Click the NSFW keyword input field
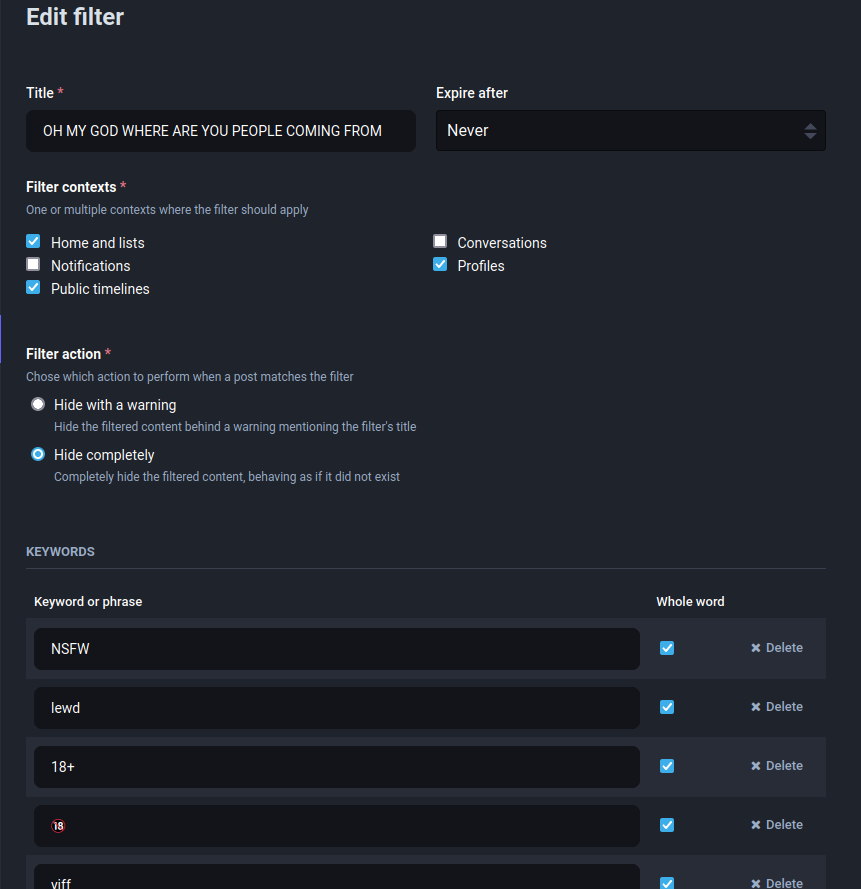The height and width of the screenshot is (889, 861). [x=336, y=649]
